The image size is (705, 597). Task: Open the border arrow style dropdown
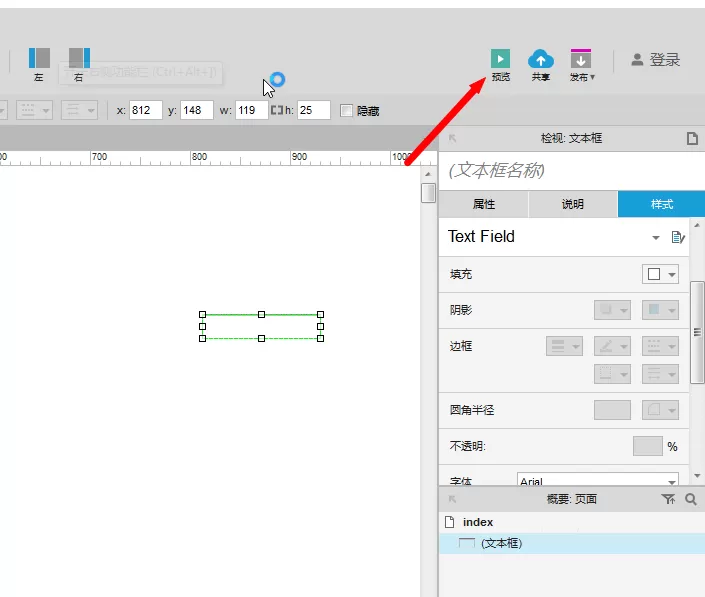660,374
